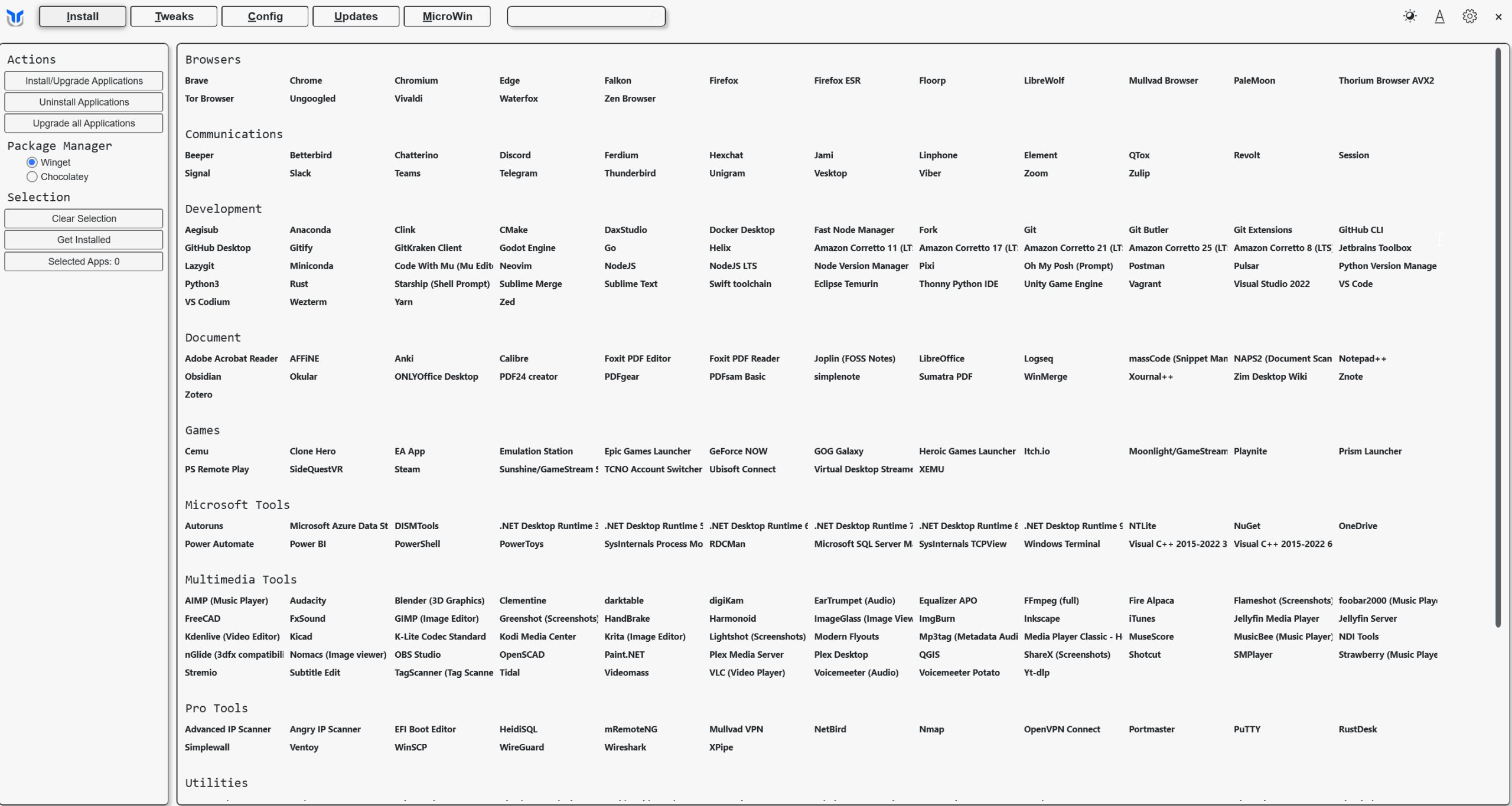The image size is (1512, 806).
Task: Select OBS Studio in Multimedia Tools
Action: 418,655
